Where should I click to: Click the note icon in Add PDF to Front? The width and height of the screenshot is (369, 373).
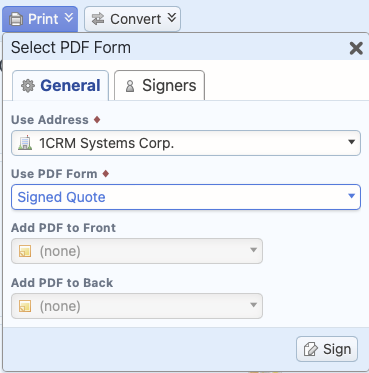tap(25, 251)
